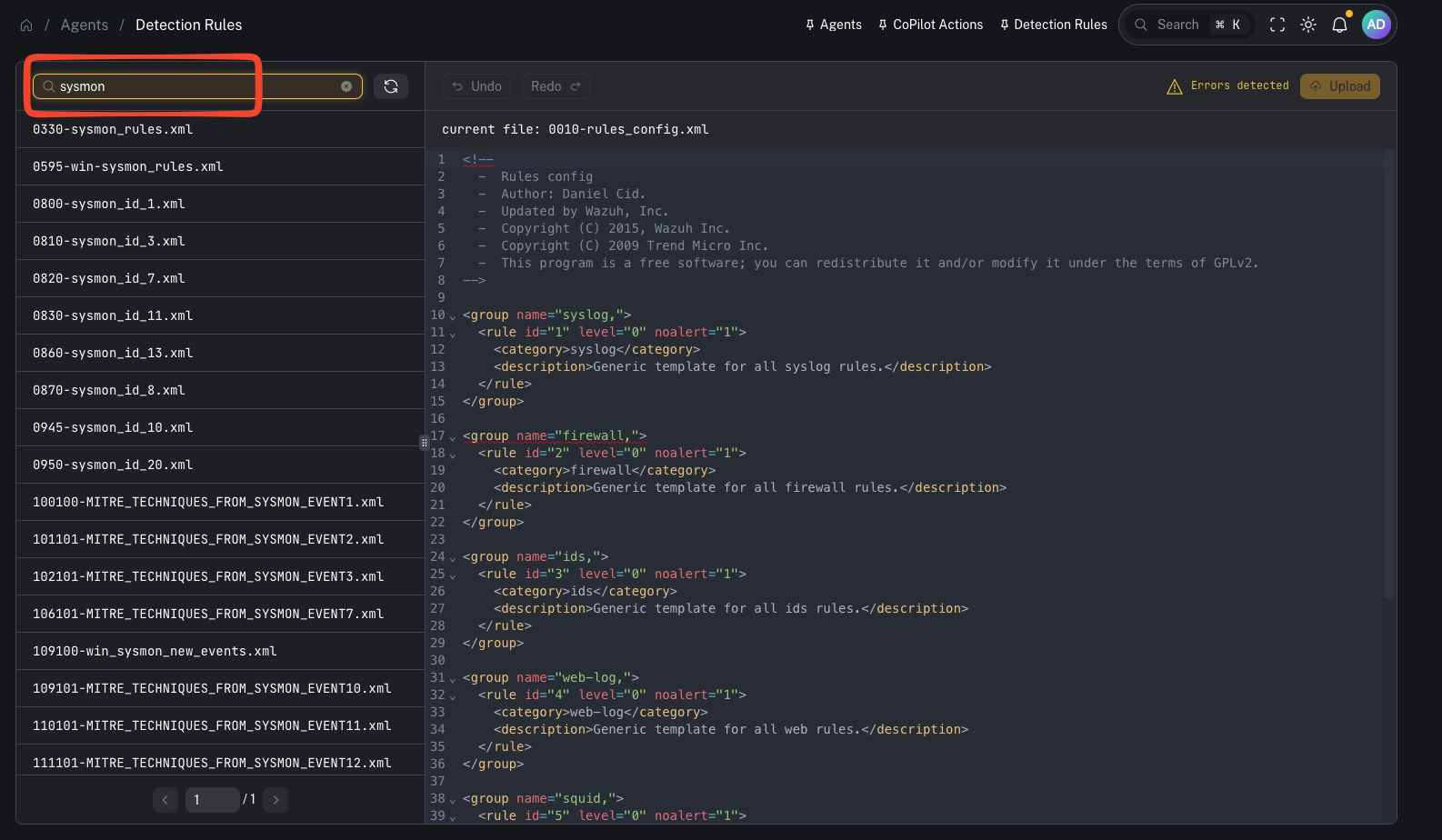
Task: Collapse the web-log group at line 31
Action: click(x=453, y=679)
